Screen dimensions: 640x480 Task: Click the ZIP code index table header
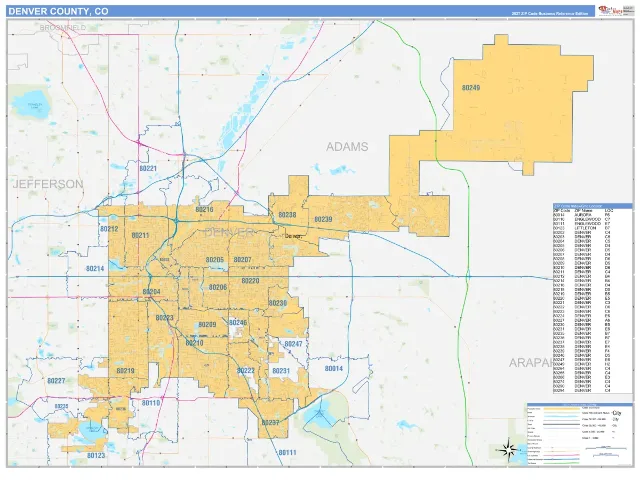coord(593,206)
